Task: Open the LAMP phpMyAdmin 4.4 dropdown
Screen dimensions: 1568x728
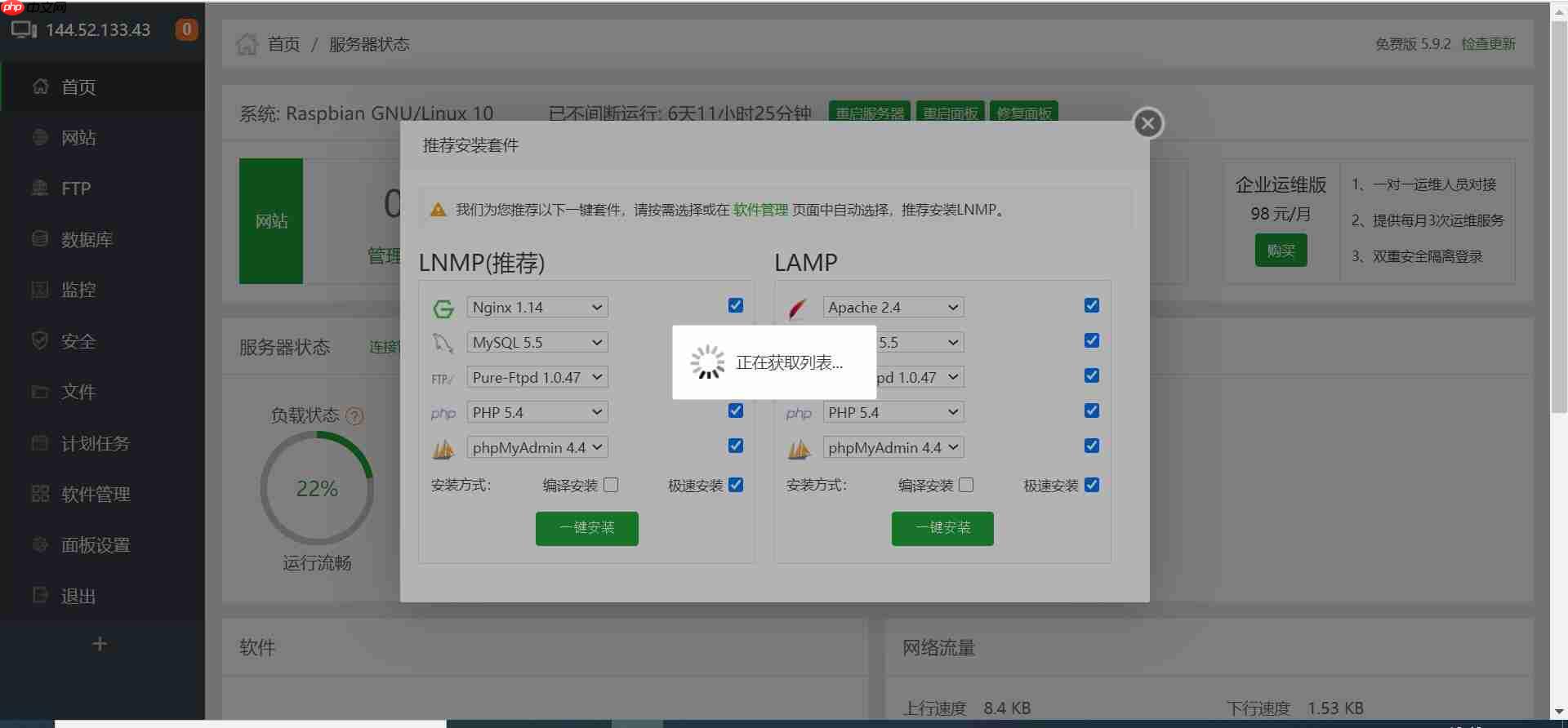Action: point(893,447)
